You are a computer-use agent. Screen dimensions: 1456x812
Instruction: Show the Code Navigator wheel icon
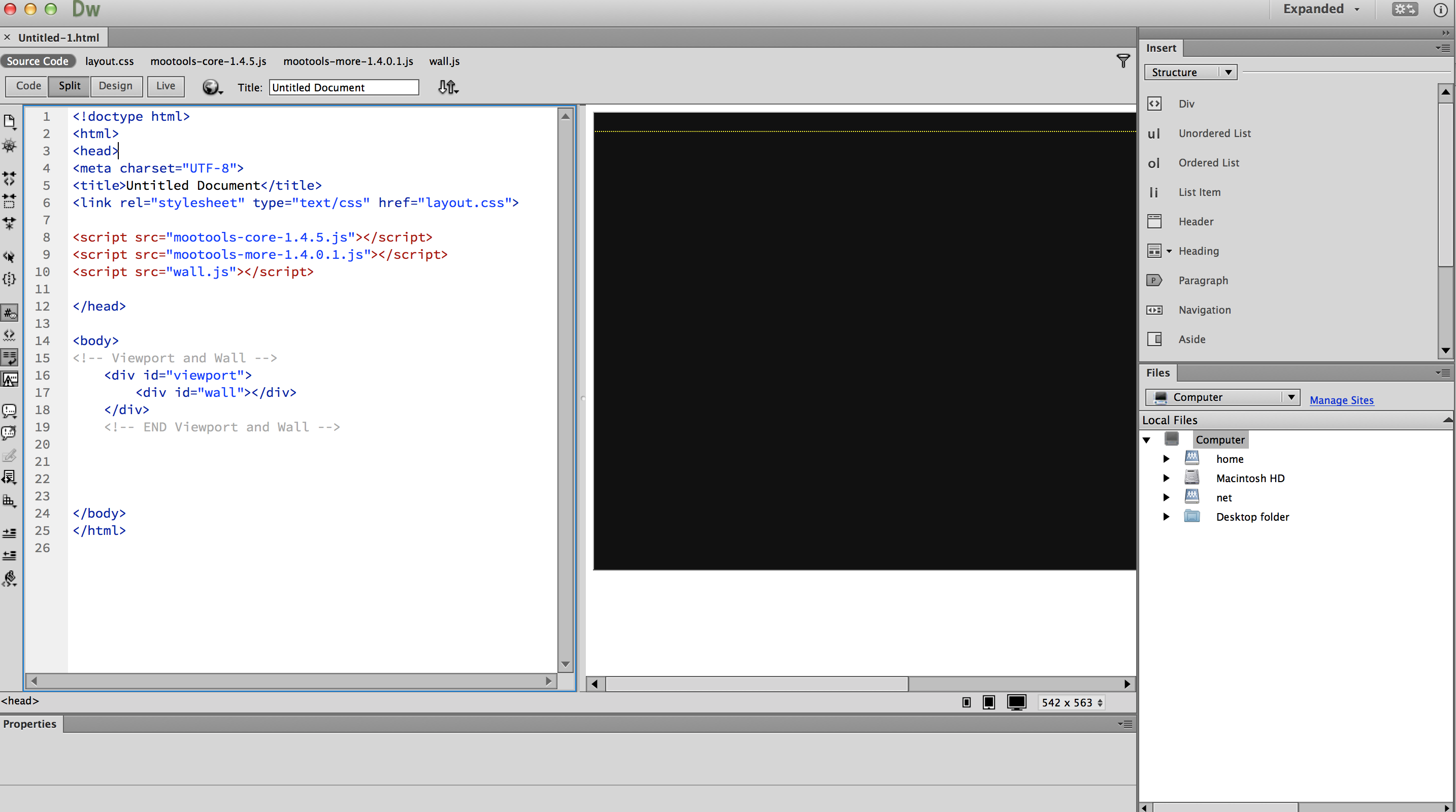pos(10,146)
